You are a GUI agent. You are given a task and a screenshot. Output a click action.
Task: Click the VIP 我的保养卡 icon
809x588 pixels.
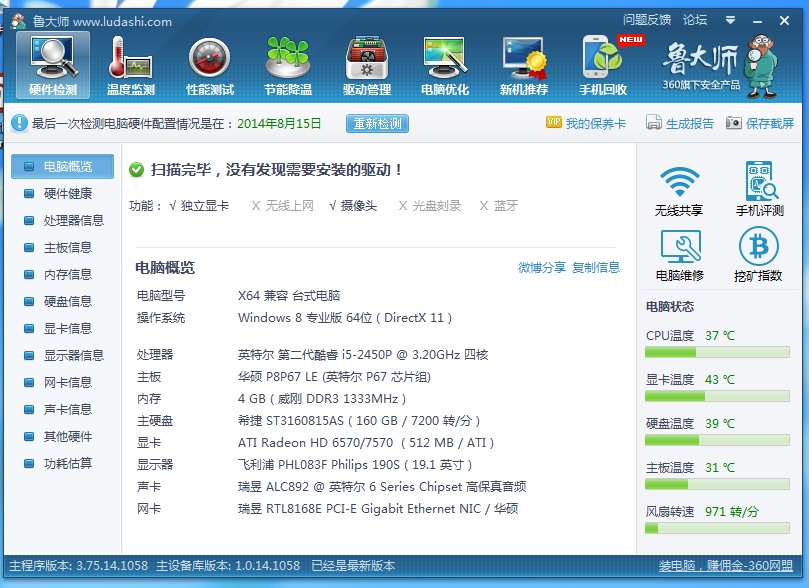coord(554,122)
